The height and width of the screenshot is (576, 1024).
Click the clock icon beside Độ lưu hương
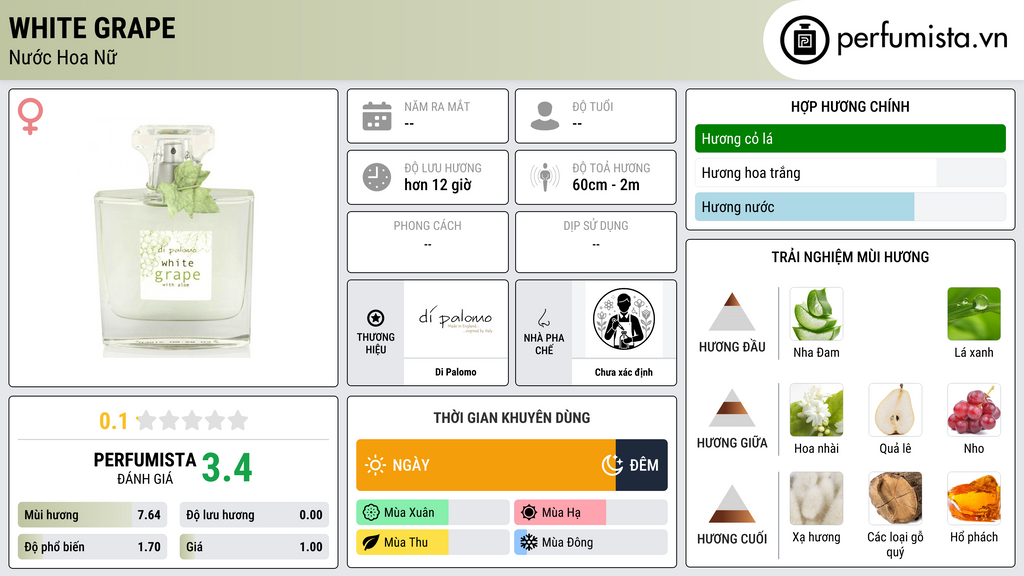pyautogui.click(x=377, y=177)
